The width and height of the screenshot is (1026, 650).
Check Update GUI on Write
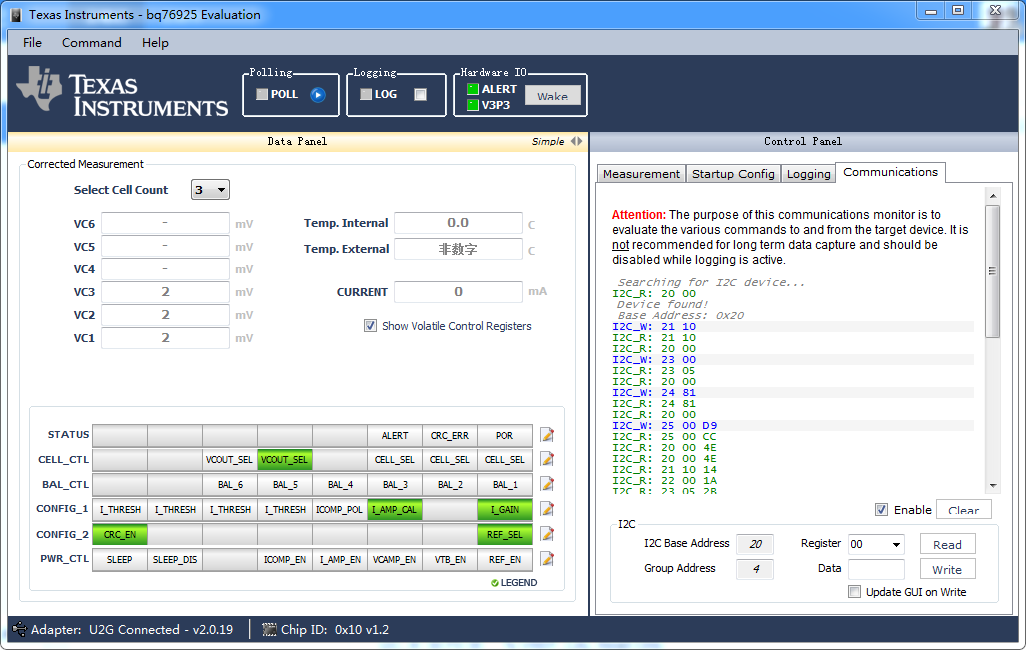[x=855, y=592]
